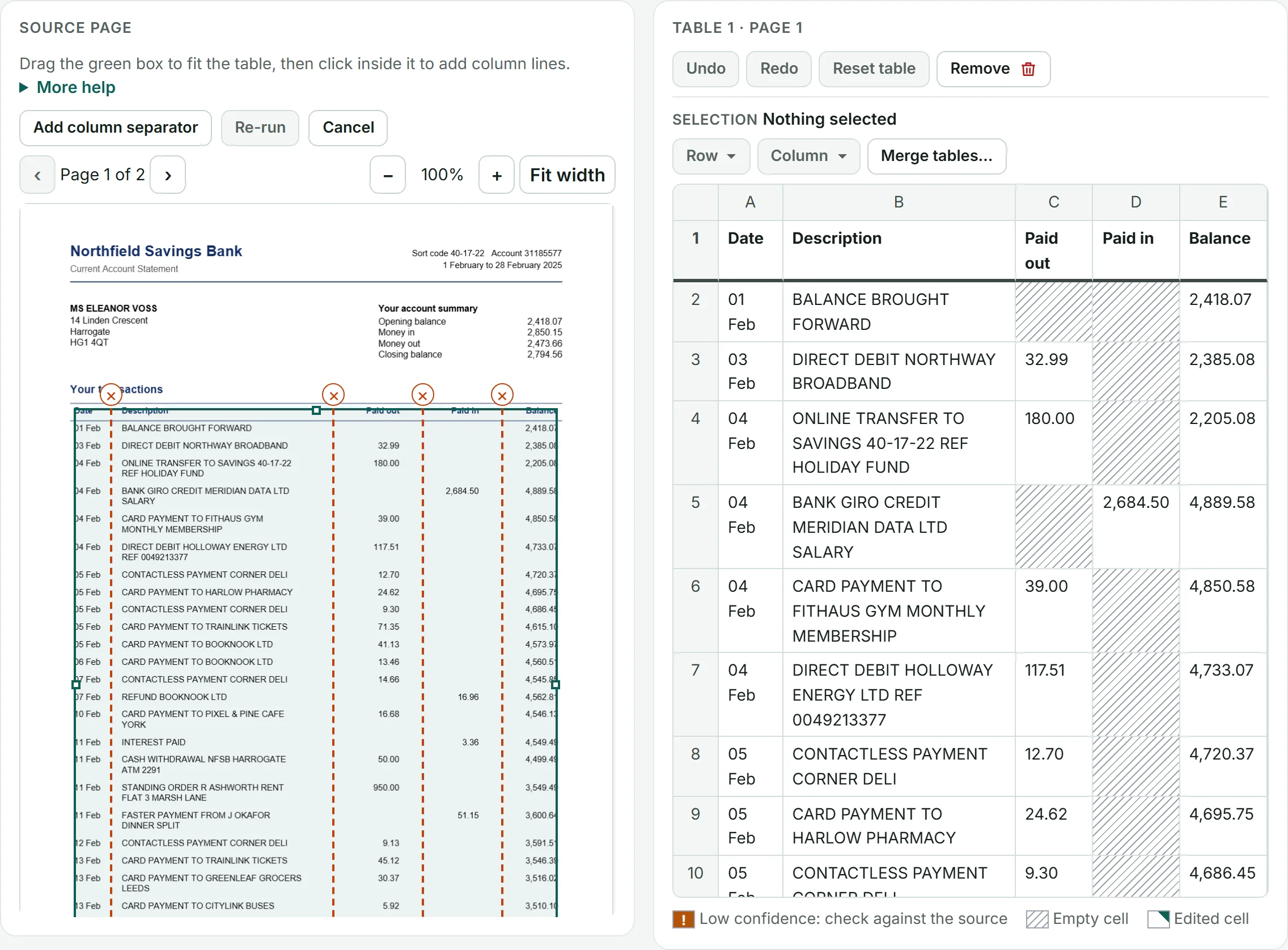The width and height of the screenshot is (1288, 950).
Task: Select column B header
Action: point(899,202)
